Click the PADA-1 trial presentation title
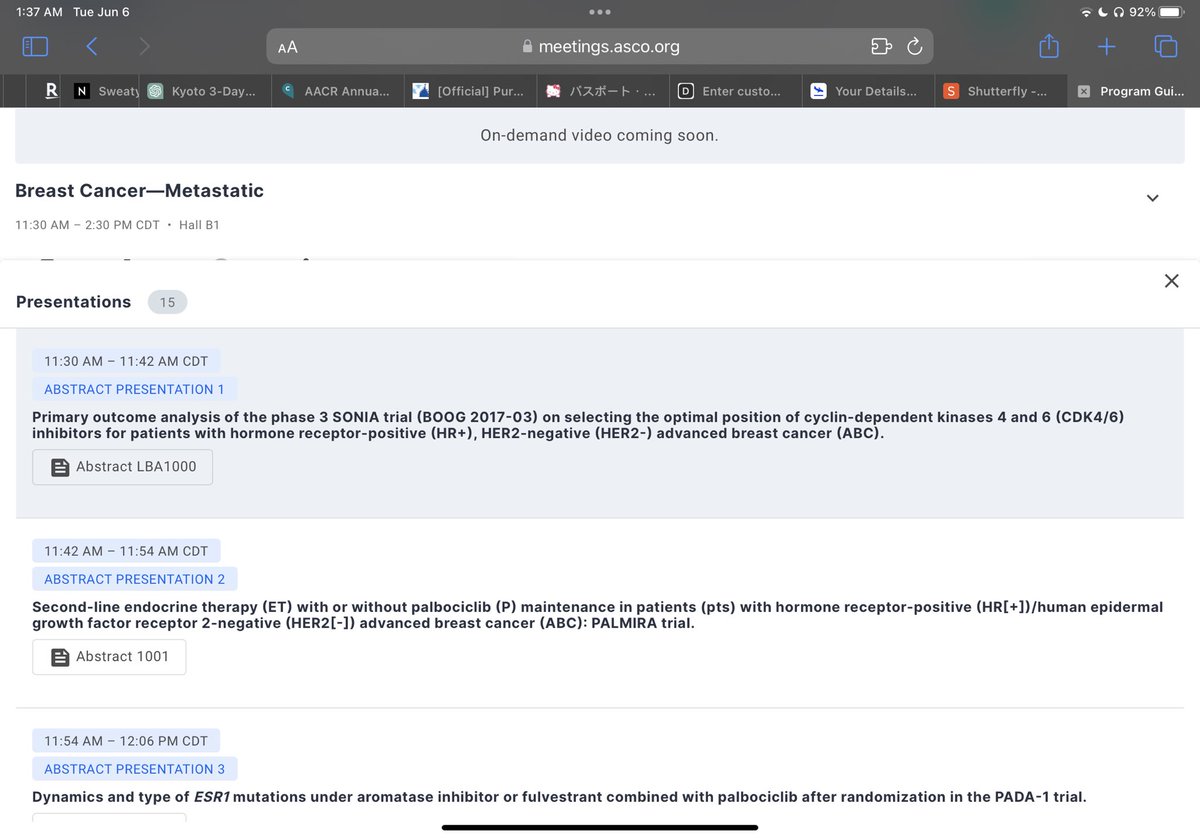Image resolution: width=1200 pixels, height=838 pixels. (559, 797)
